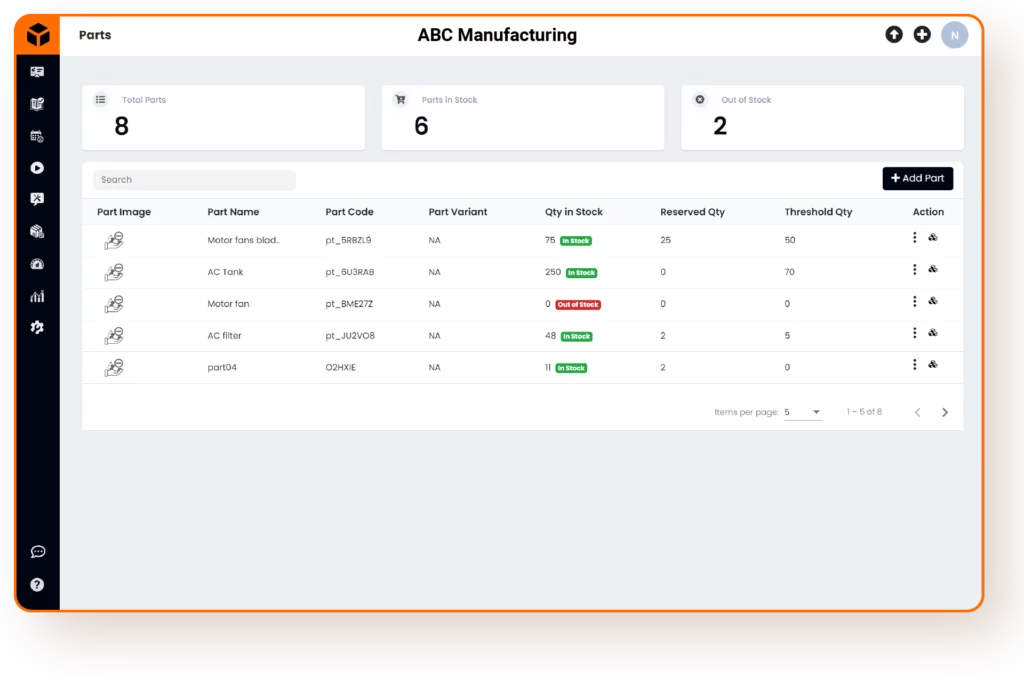Click the cubes stock icon for AC filter row
This screenshot has height=687, width=1024.
933,333
